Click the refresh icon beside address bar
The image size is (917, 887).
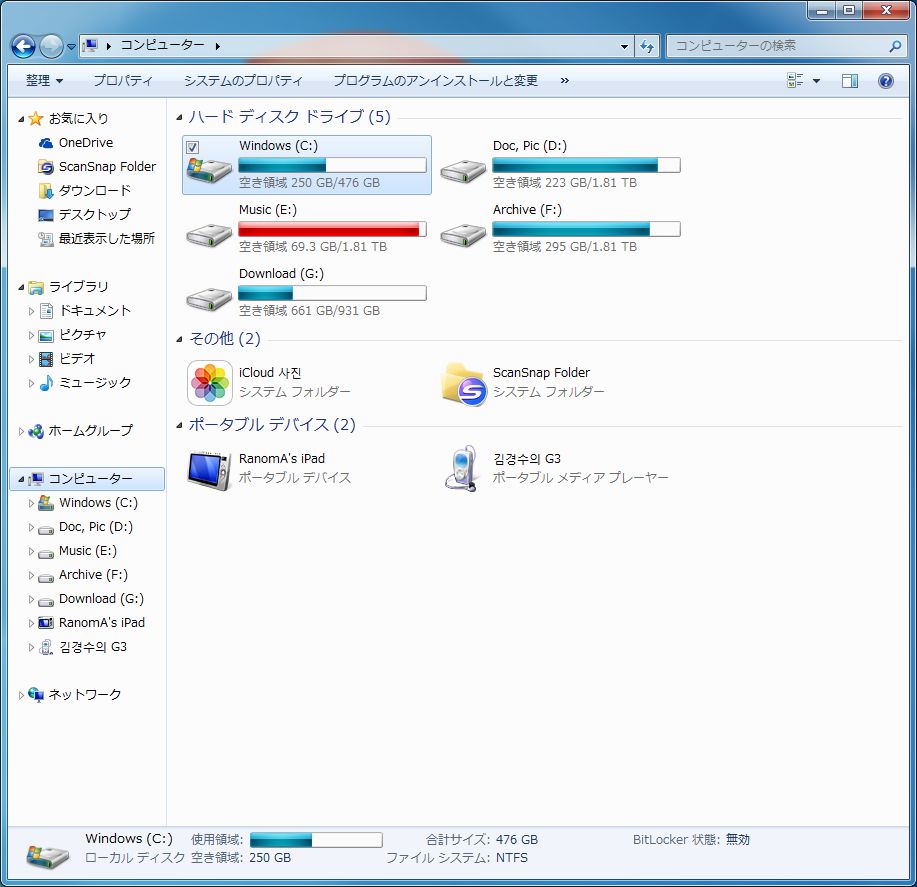(x=647, y=46)
